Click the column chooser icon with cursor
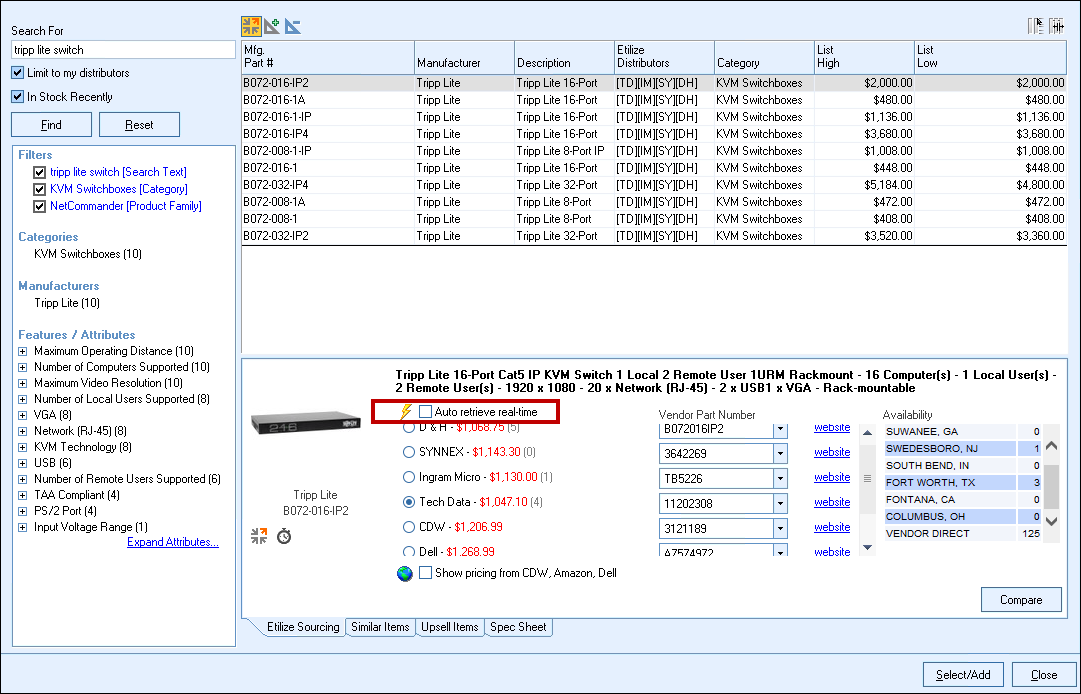This screenshot has height=694, width=1081. [x=1035, y=26]
